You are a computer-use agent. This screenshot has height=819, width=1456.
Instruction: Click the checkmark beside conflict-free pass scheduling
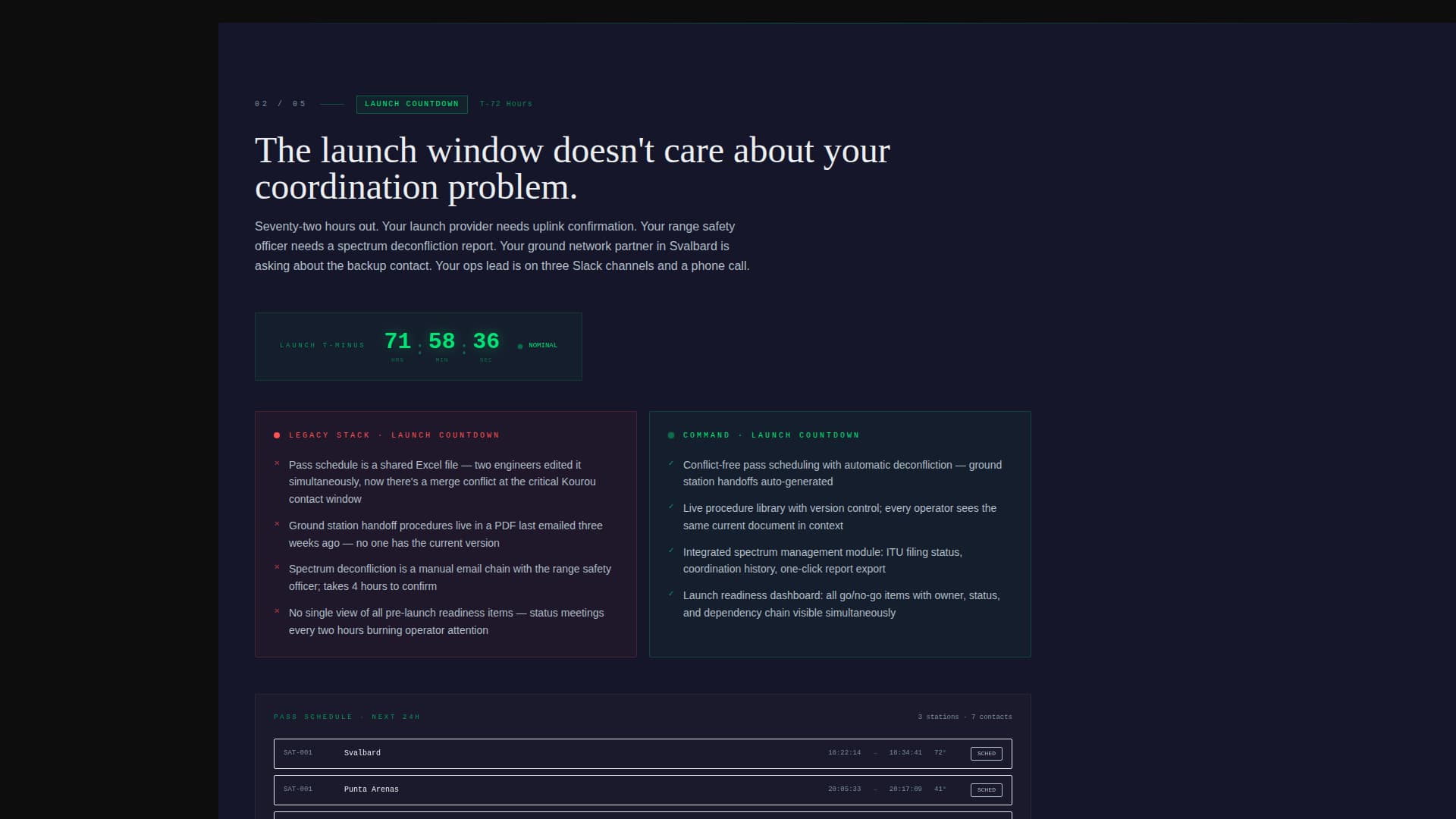coord(671,463)
